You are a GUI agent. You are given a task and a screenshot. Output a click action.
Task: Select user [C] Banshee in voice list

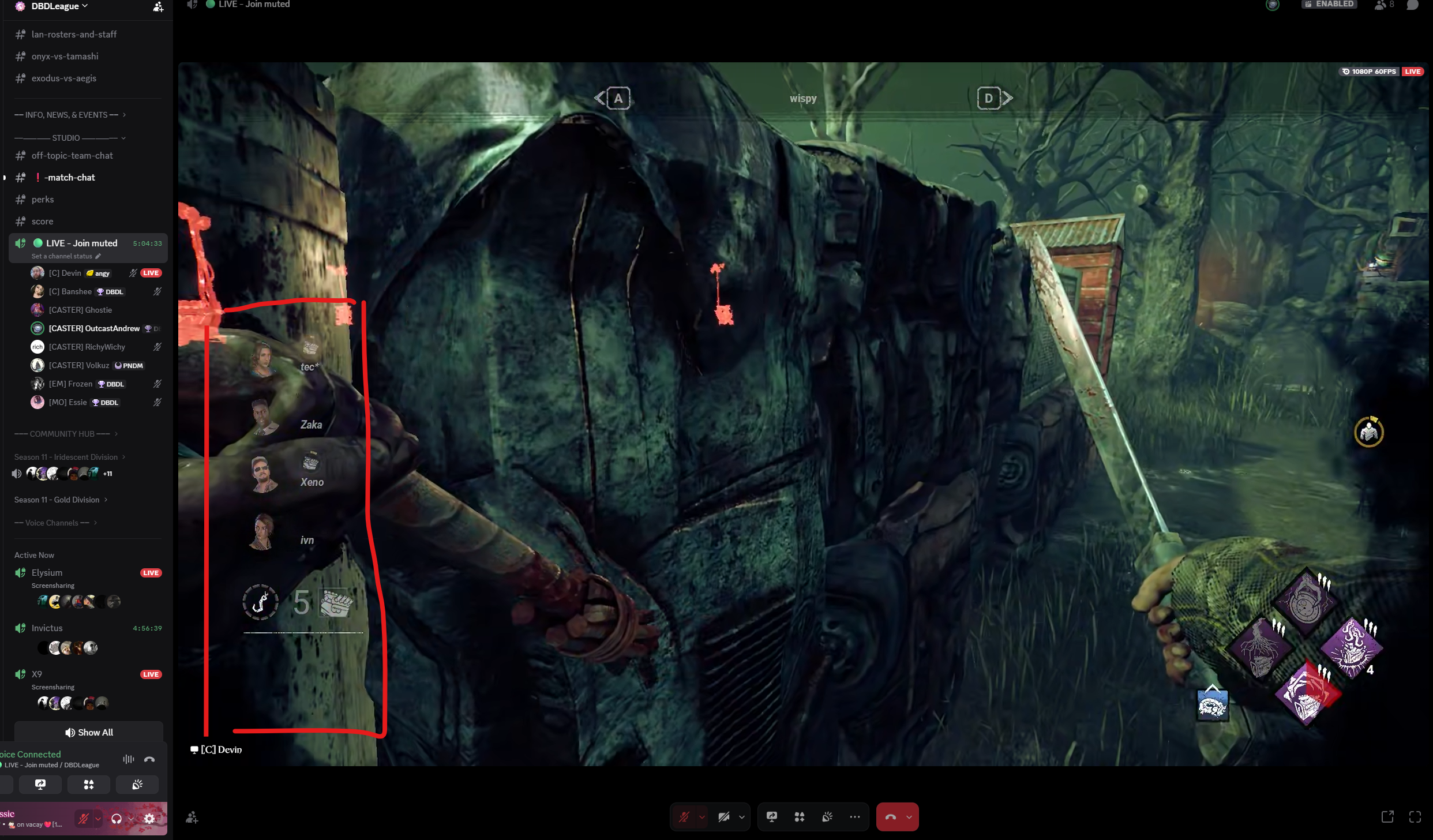(x=96, y=291)
